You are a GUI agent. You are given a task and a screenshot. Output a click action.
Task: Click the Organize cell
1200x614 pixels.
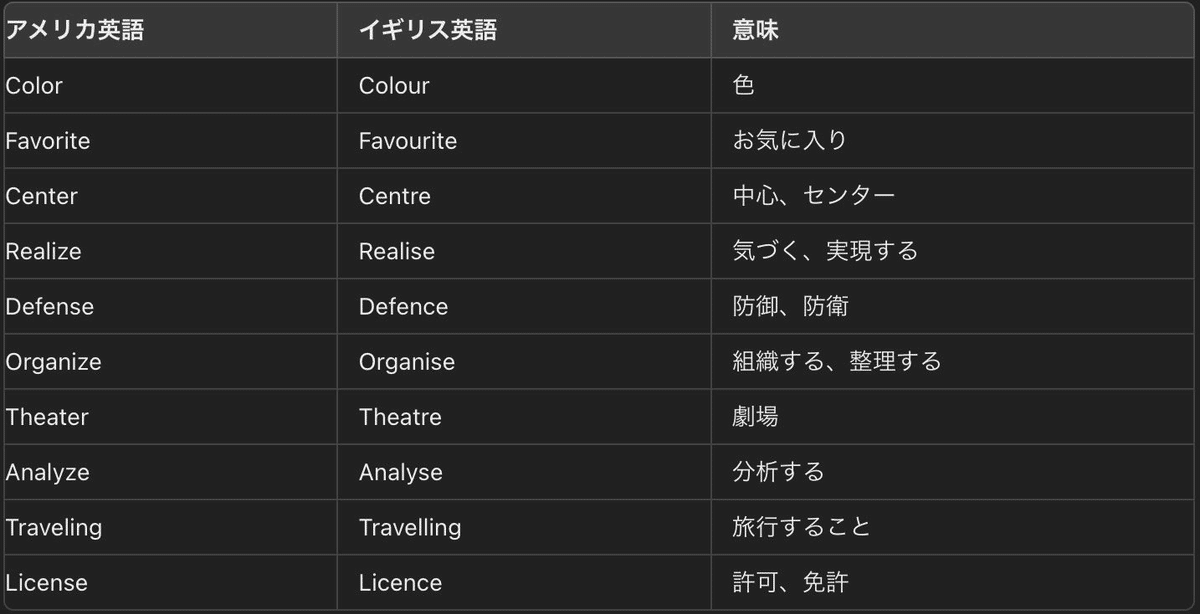point(54,361)
